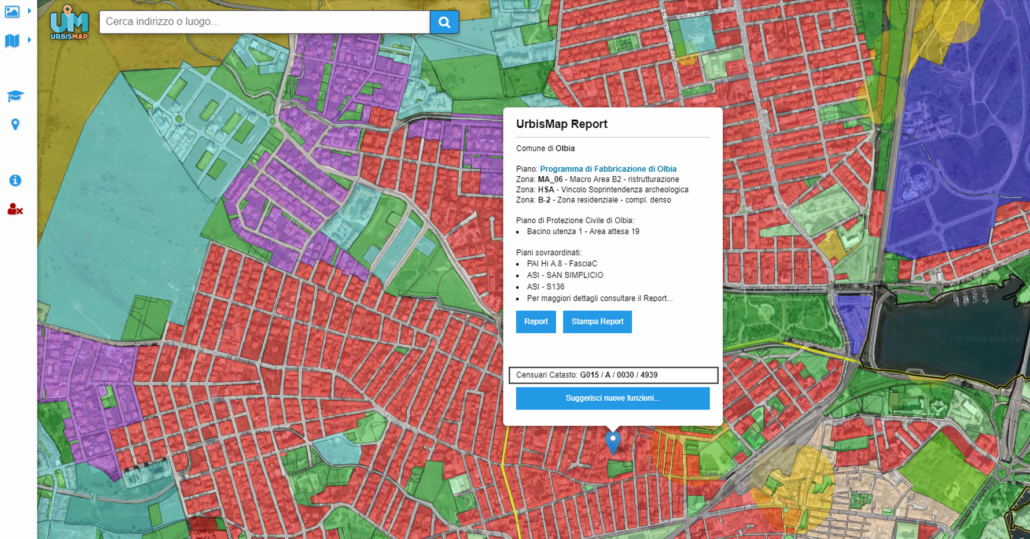Click the blue map marker pin
The width and height of the screenshot is (1030, 539).
coord(613,442)
